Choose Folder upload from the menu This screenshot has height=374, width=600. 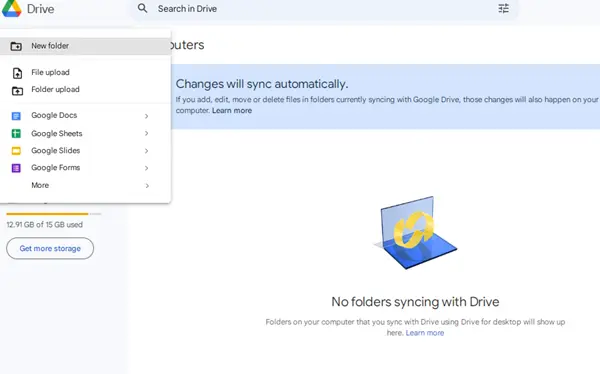pos(85,90)
